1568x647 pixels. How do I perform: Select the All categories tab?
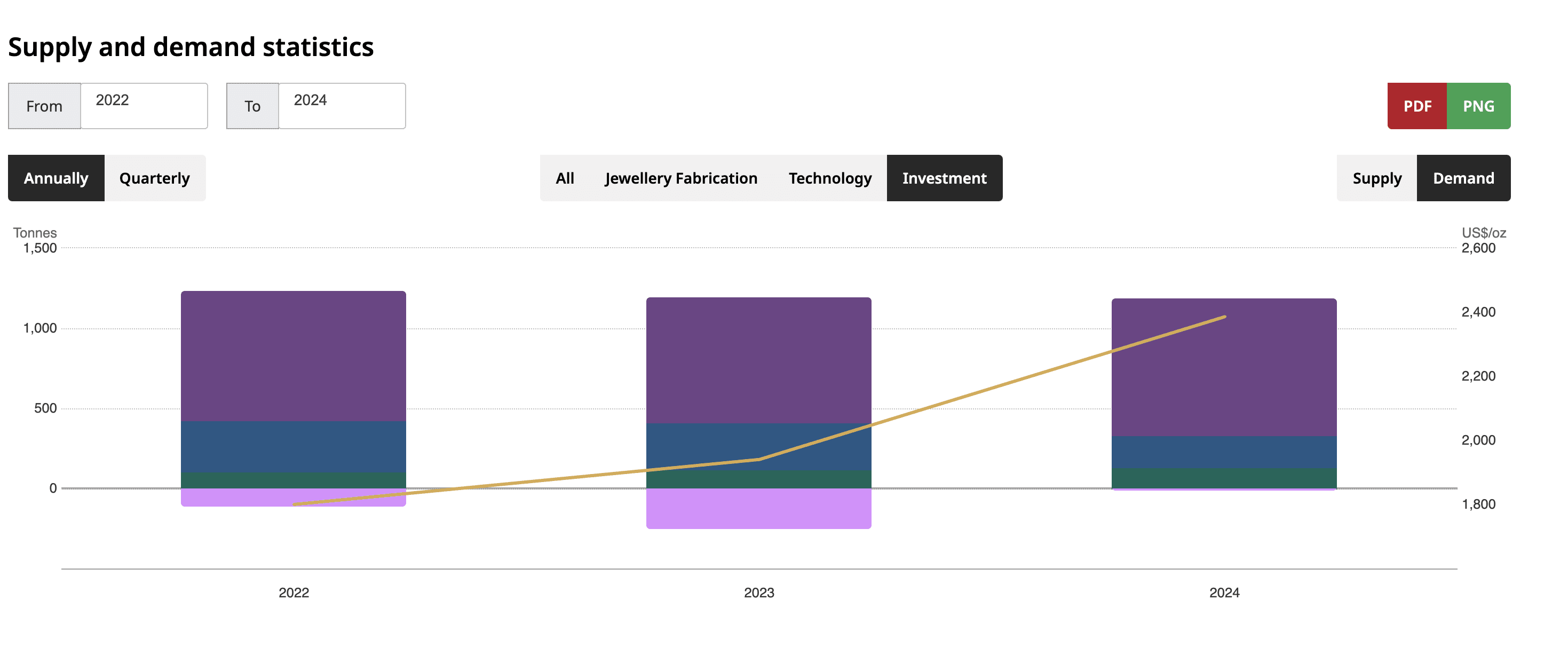(564, 178)
